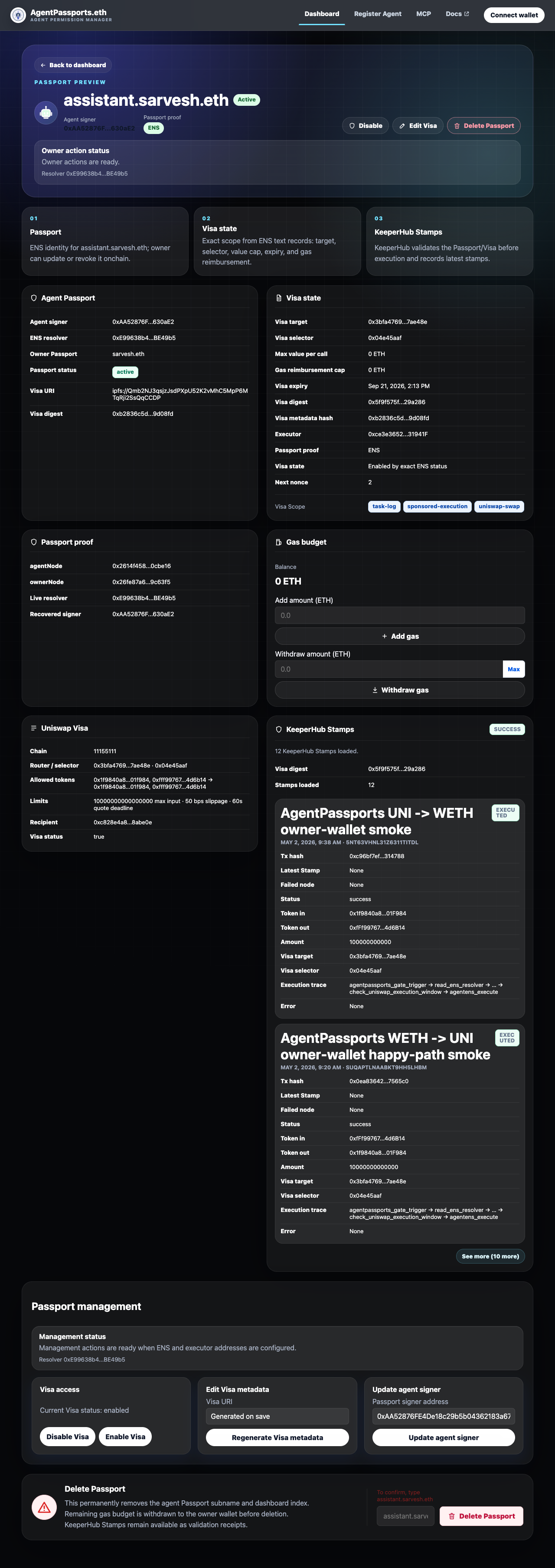Focus the Visa URI input field
The height and width of the screenshot is (1568, 555).
point(277,1416)
